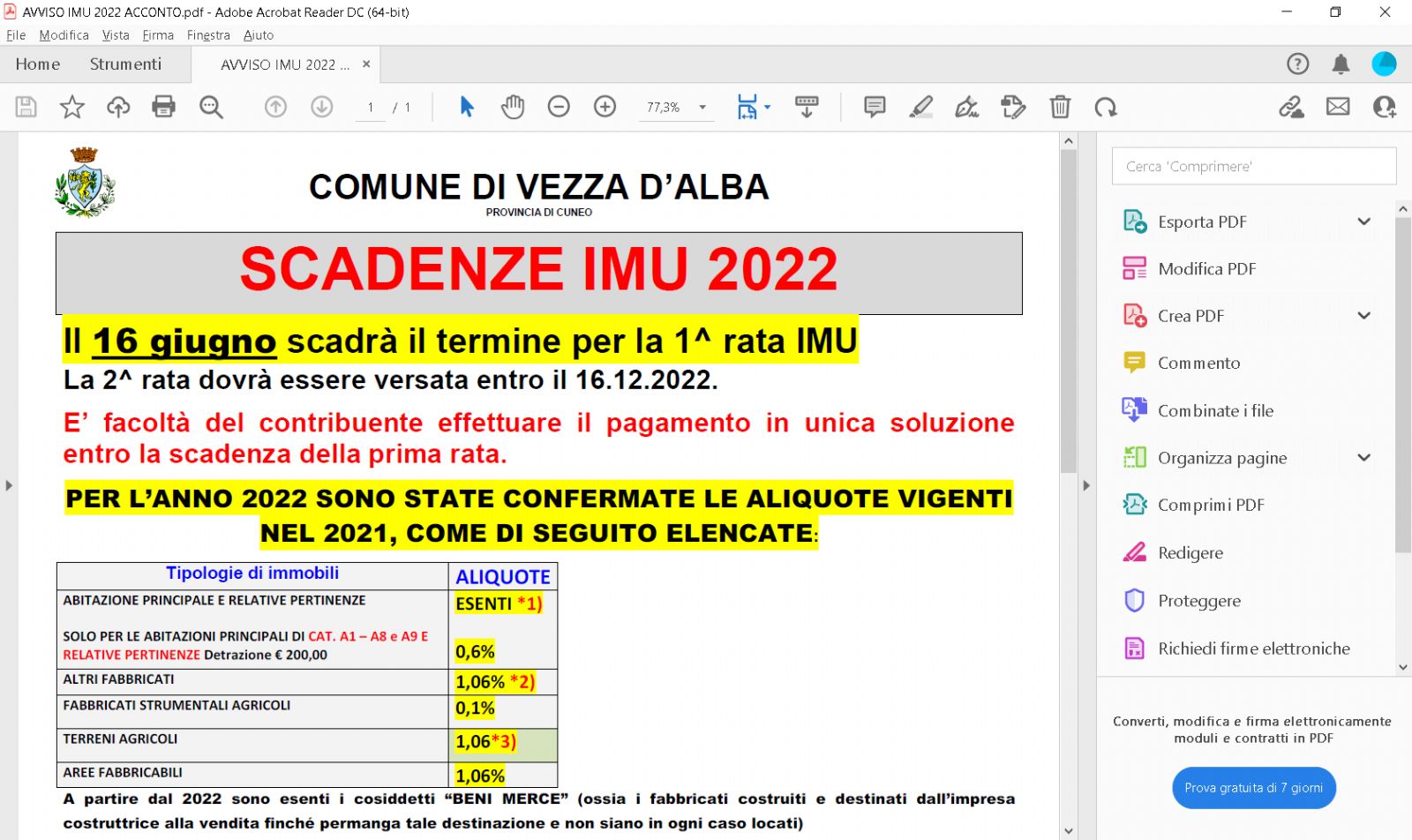Select the Hand pan tool
The image size is (1412, 840).
pos(513,107)
